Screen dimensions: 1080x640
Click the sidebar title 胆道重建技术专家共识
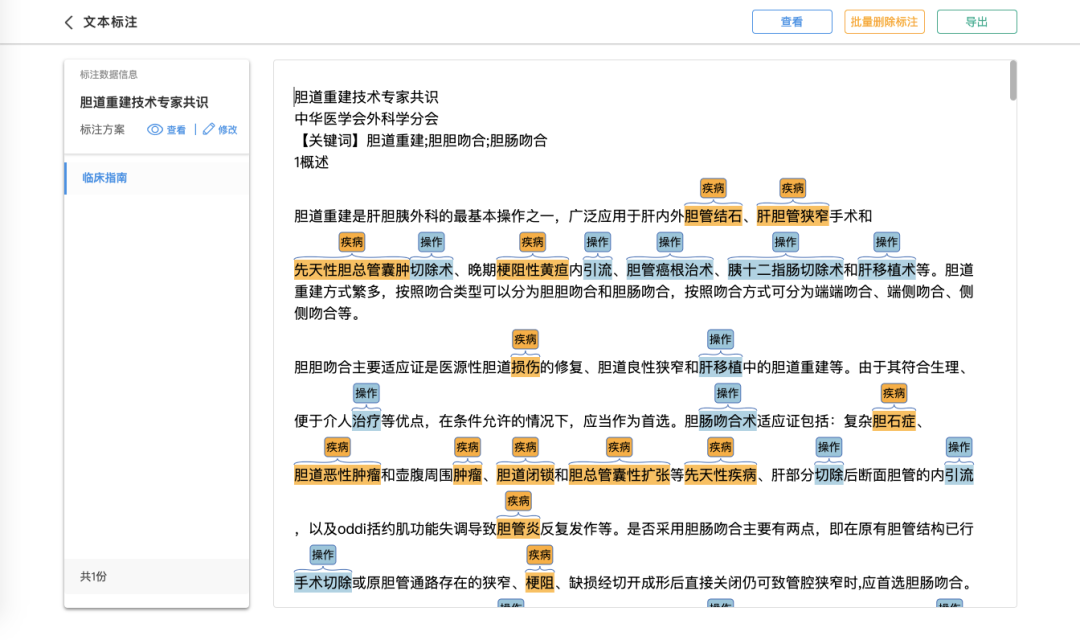pos(144,102)
